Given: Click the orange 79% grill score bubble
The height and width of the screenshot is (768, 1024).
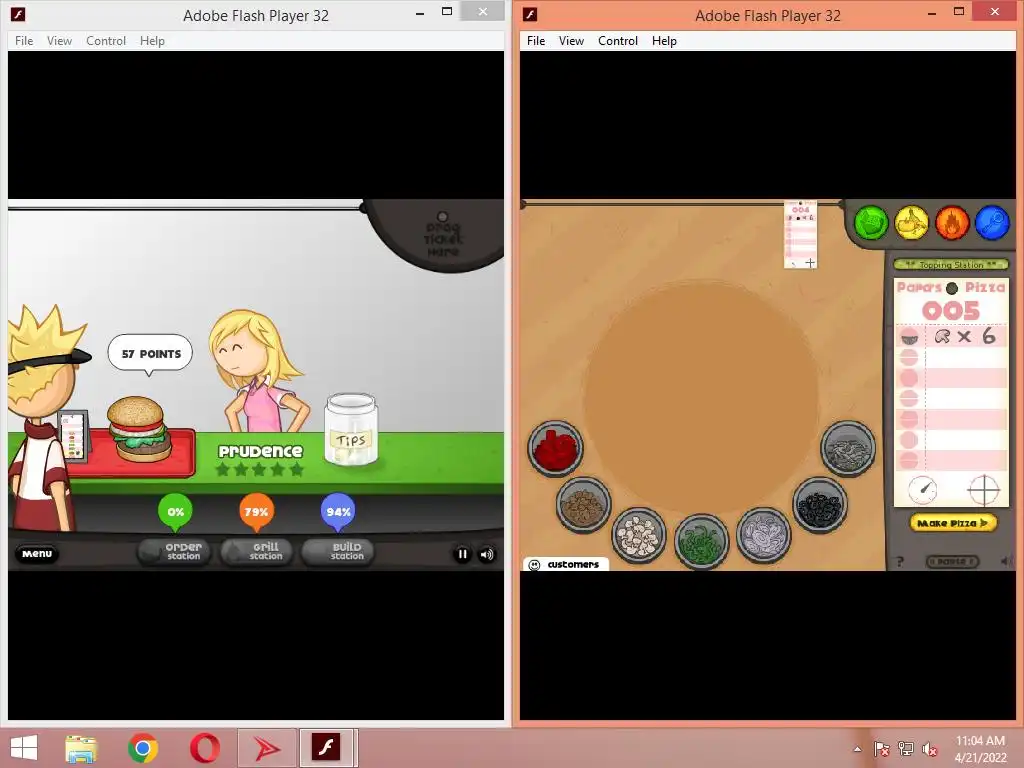Looking at the screenshot, I should tap(256, 512).
